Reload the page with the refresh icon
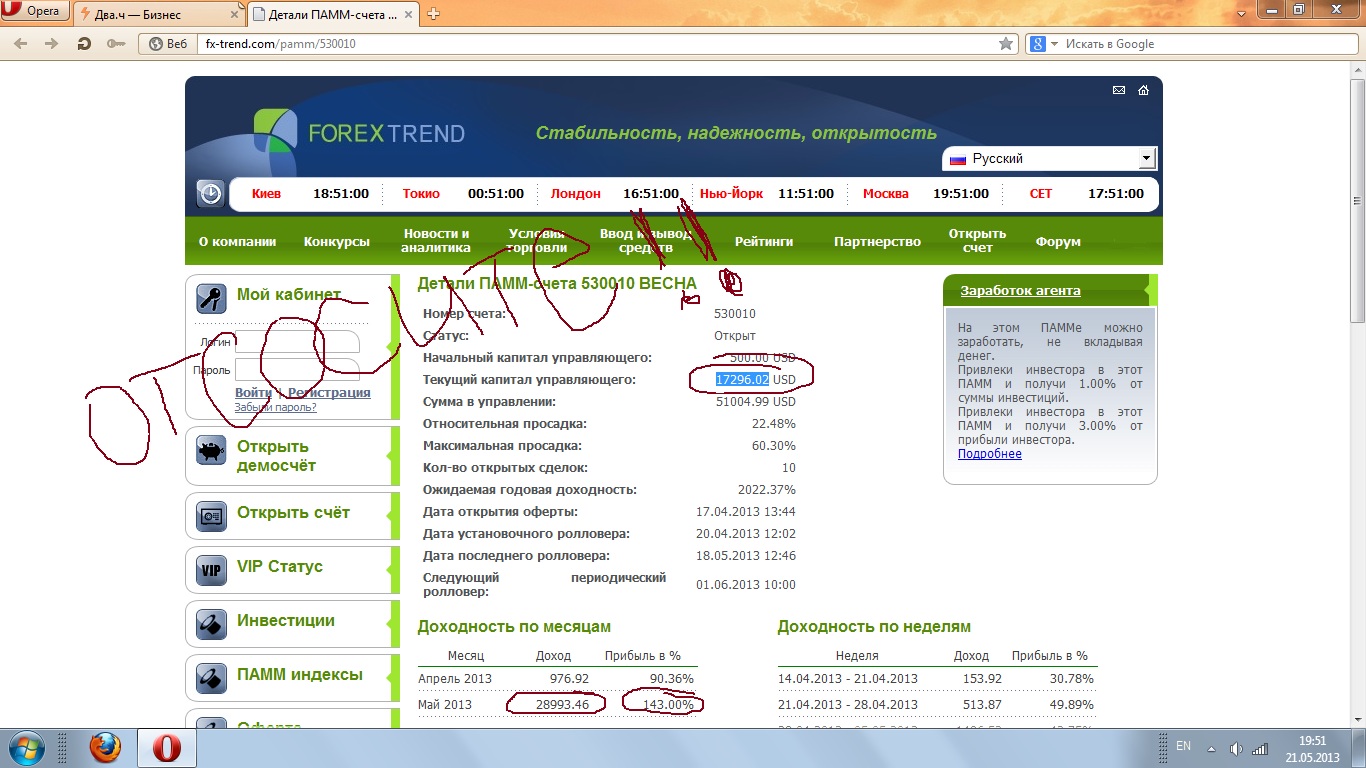This screenshot has width=1366, height=768. click(84, 44)
